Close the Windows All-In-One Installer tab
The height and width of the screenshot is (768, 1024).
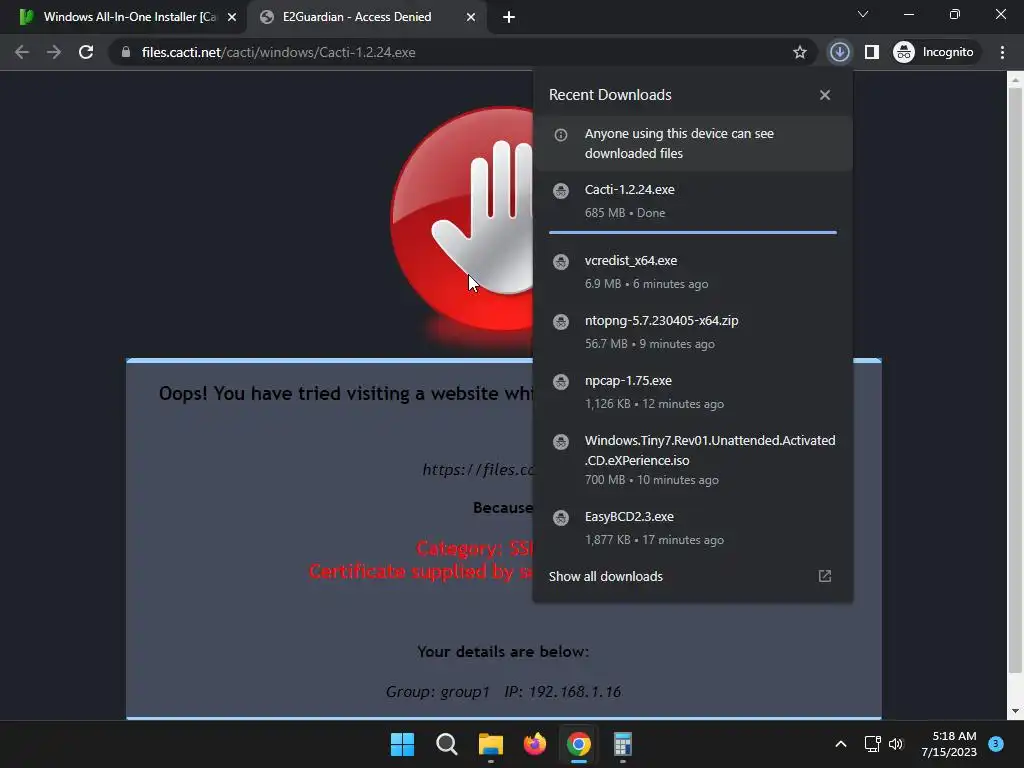(x=232, y=18)
